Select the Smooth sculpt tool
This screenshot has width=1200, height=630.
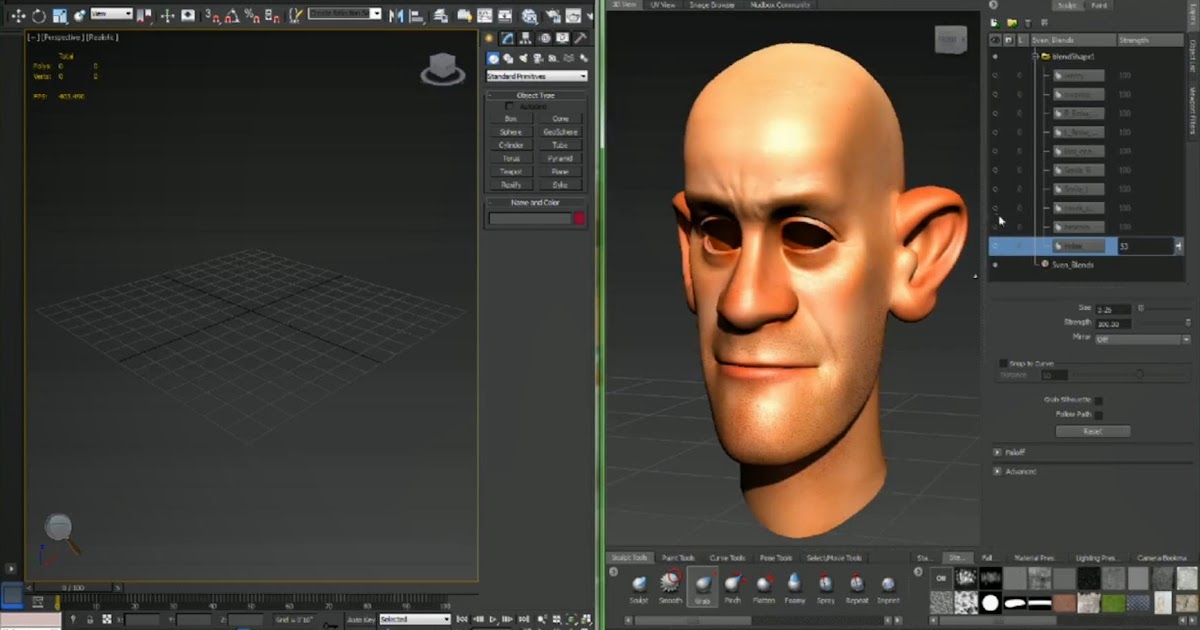point(671,585)
